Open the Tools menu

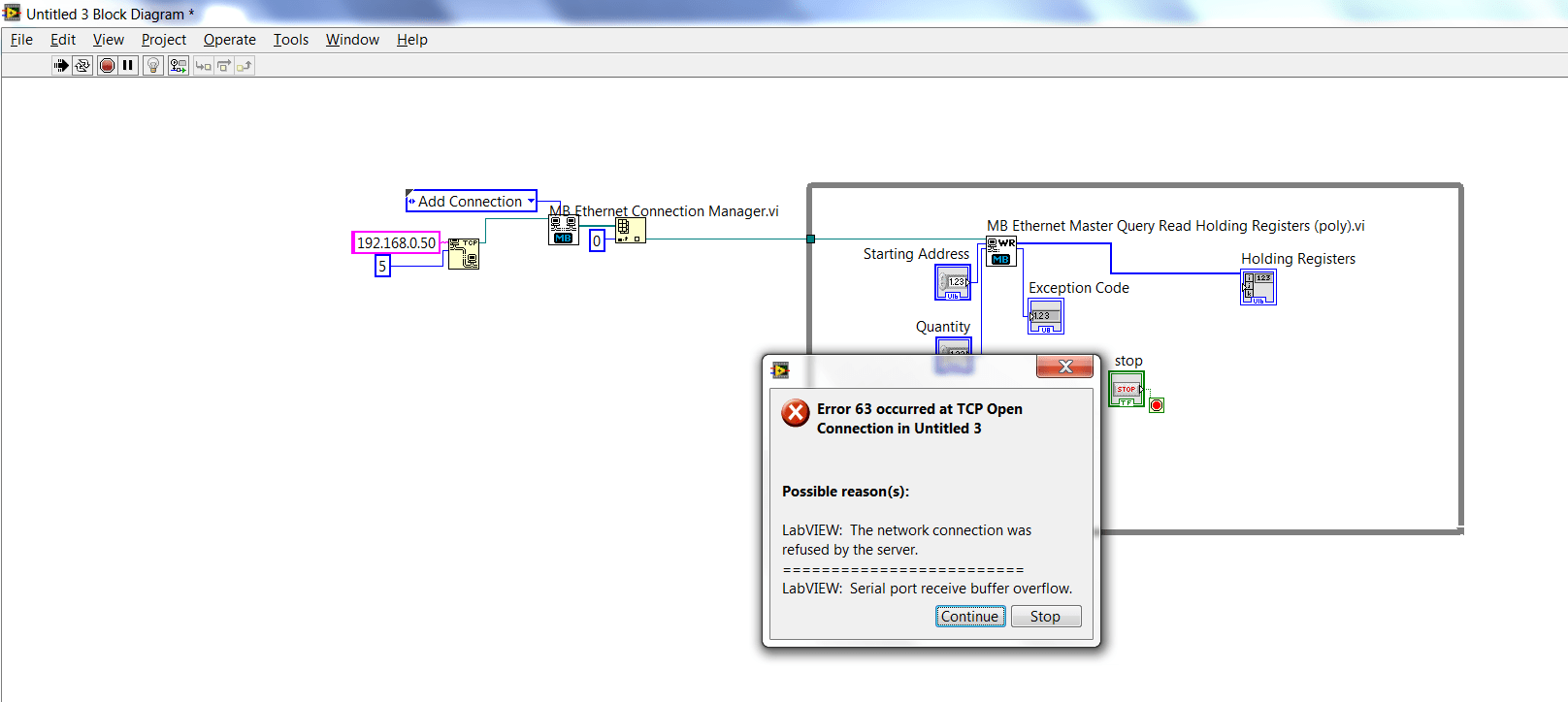click(291, 40)
